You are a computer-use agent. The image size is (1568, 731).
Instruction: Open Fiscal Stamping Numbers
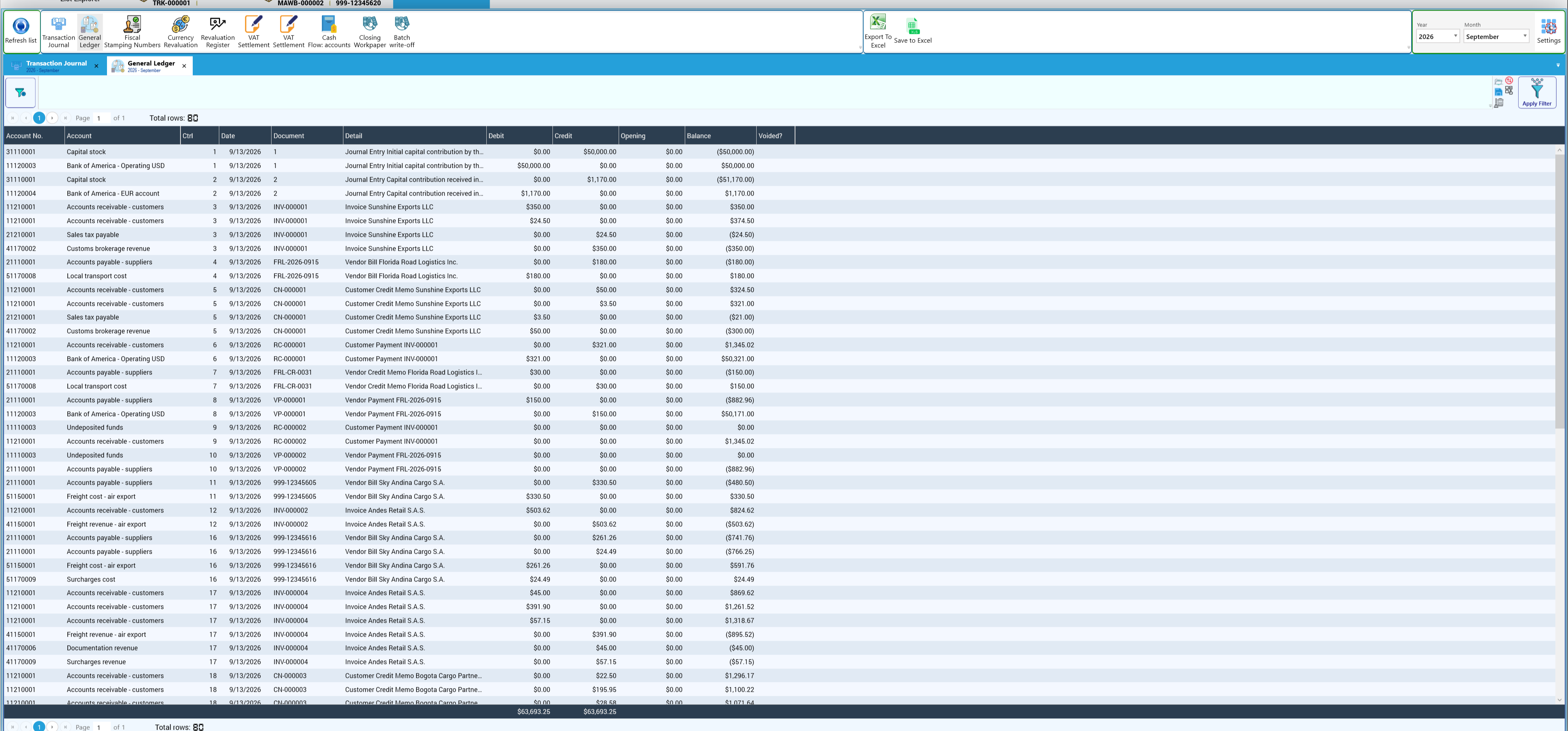[132, 32]
